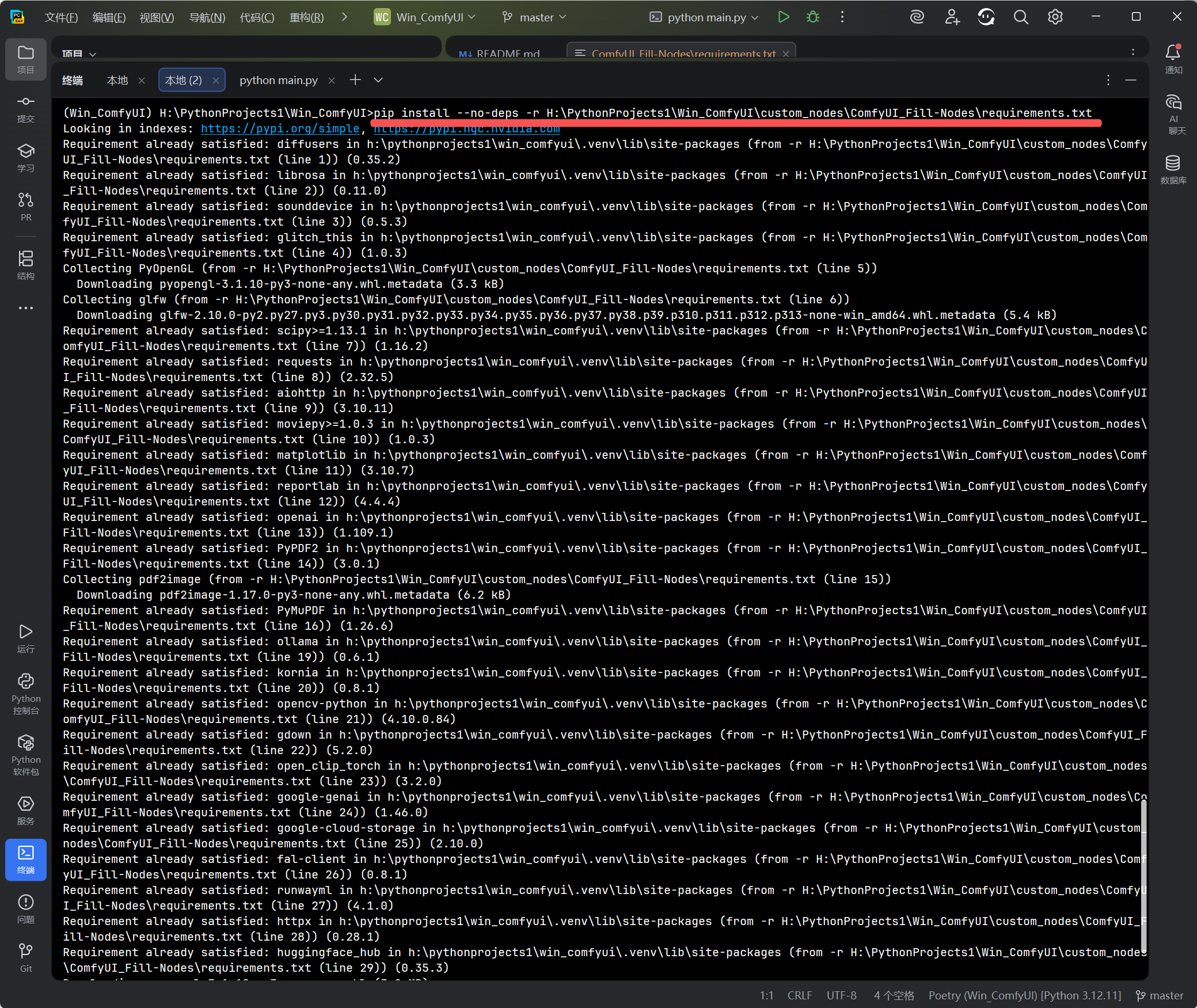Screen dimensions: 1197x1008
Task: Open the Learn tool window
Action: click(25, 158)
